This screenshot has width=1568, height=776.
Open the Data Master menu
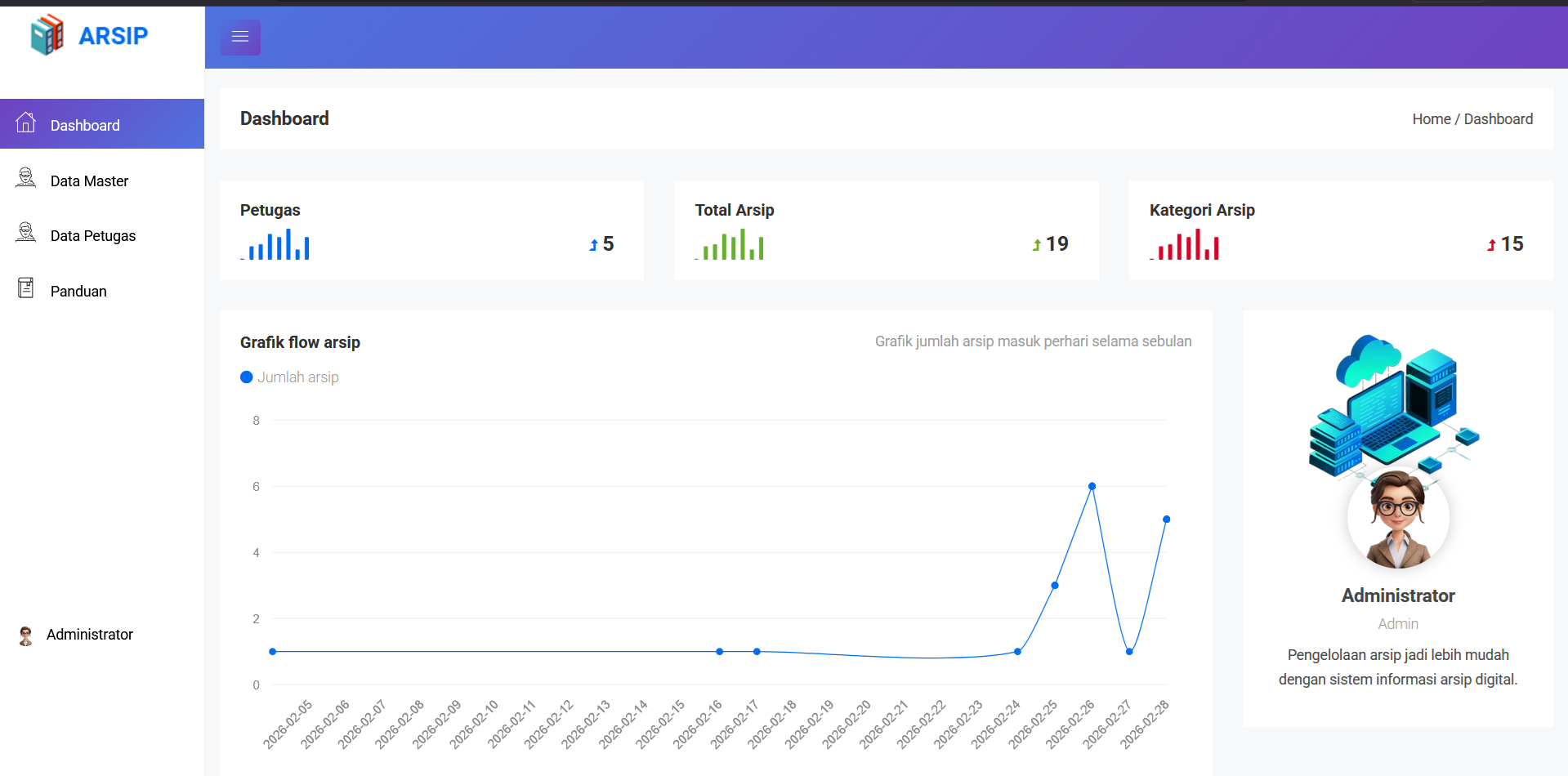[x=102, y=181]
